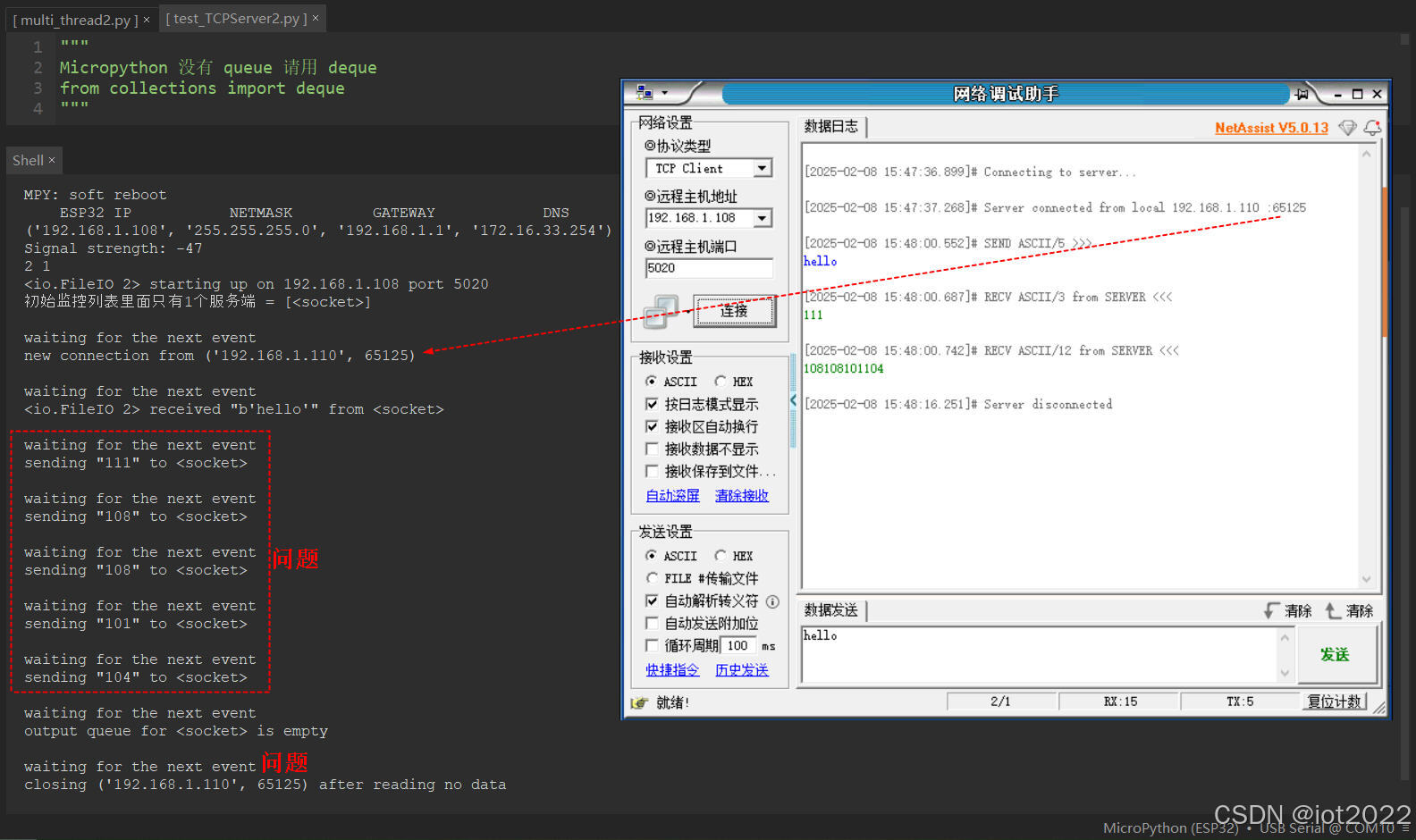The image size is (1416, 840).
Task: Click the data log scrollbar down arrow
Action: tap(1366, 579)
